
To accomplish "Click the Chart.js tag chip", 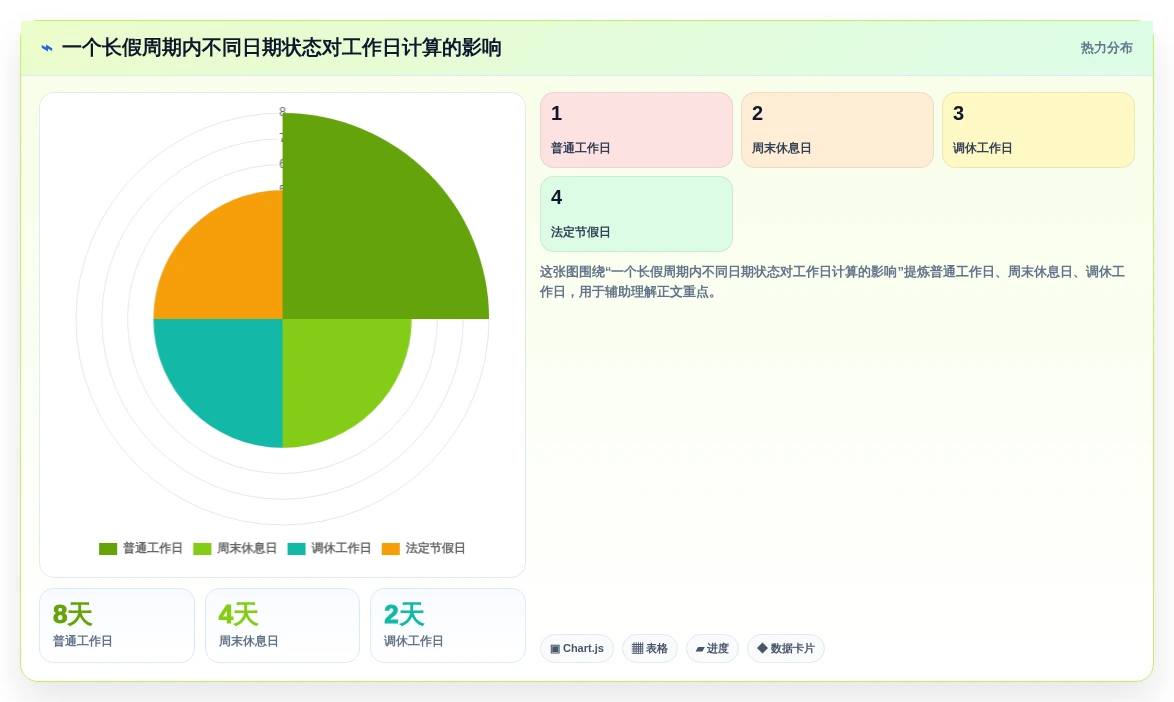I will click(x=577, y=648).
